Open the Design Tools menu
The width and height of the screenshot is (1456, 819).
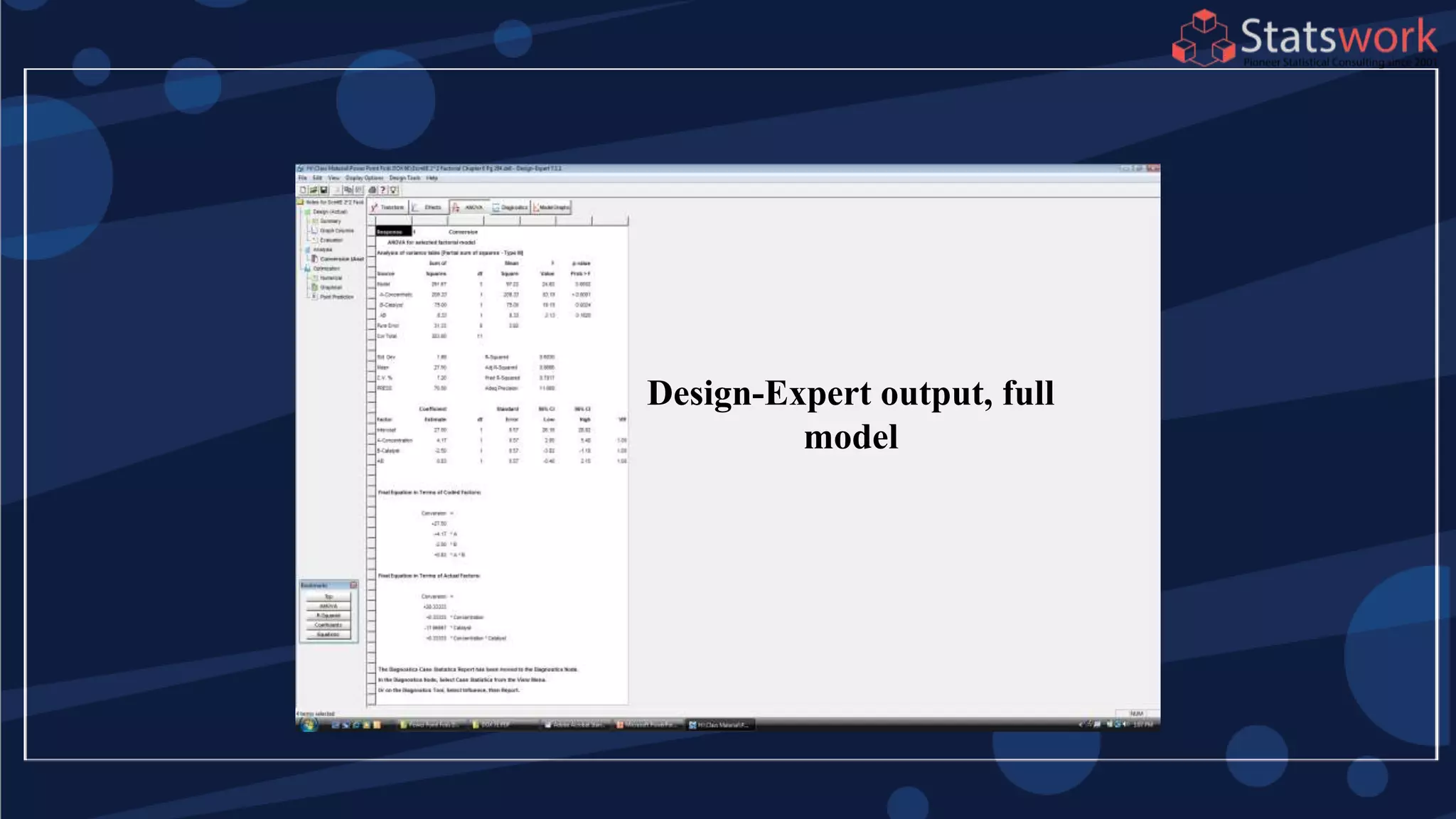click(x=405, y=178)
